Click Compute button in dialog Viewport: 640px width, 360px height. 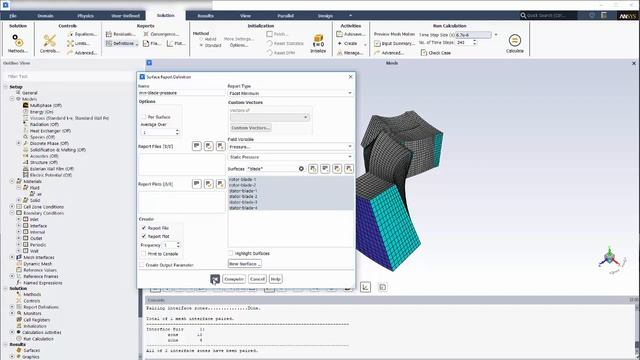click(234, 279)
